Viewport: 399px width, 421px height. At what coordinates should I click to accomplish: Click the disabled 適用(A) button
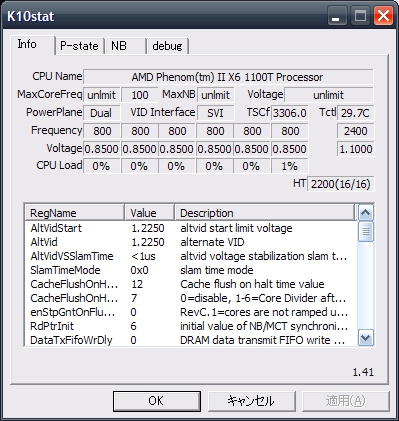[x=345, y=401]
